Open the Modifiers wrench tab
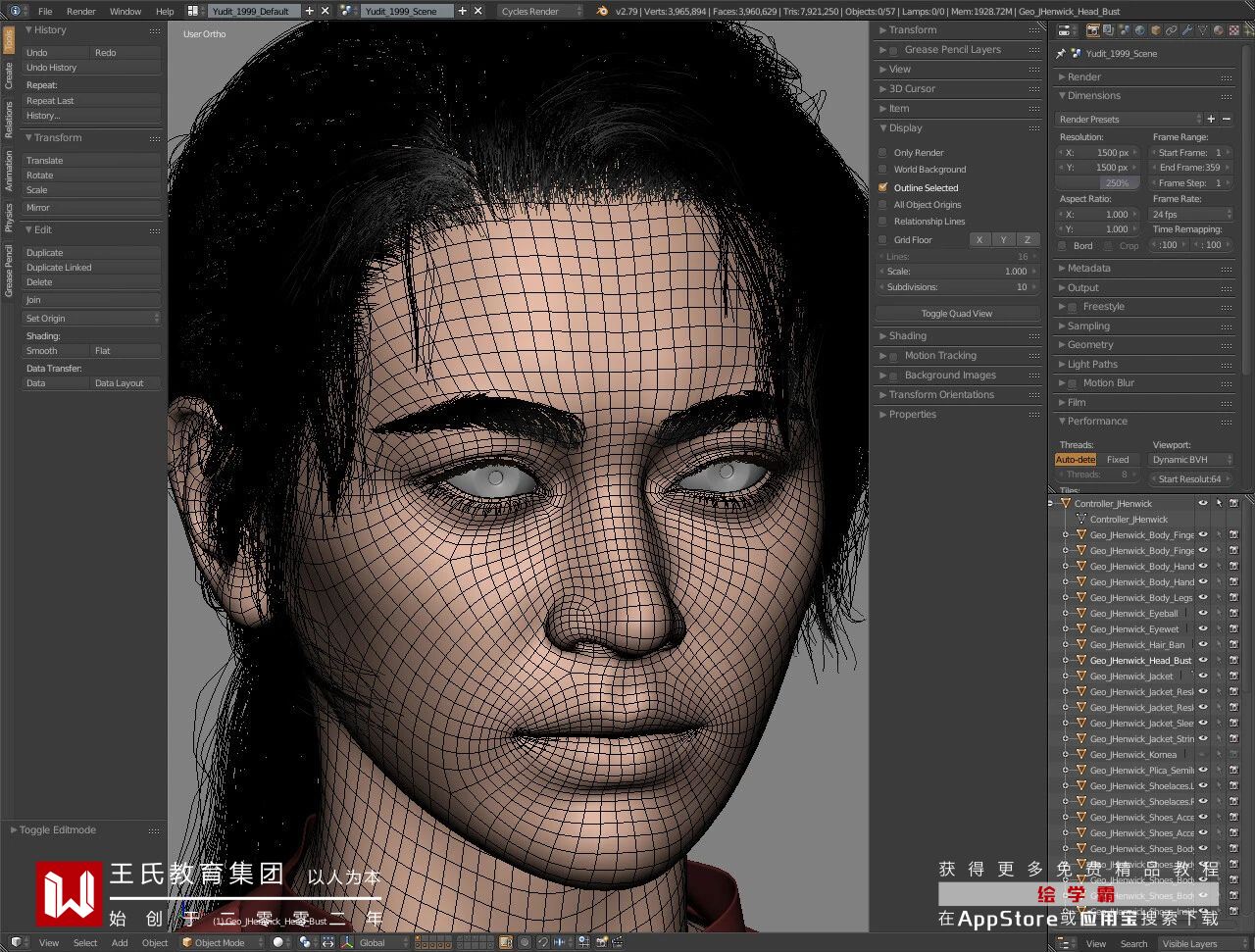 1186,31
